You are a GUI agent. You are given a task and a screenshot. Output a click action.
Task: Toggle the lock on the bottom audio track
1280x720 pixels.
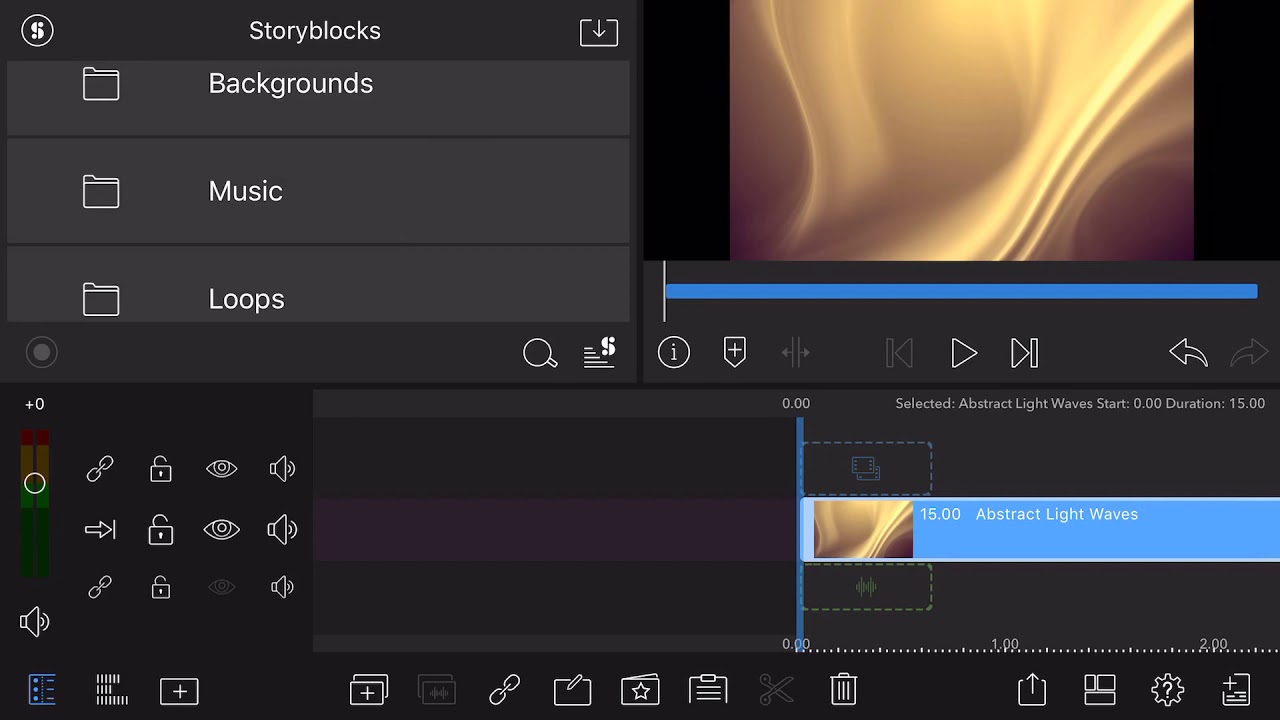pyautogui.click(x=161, y=587)
